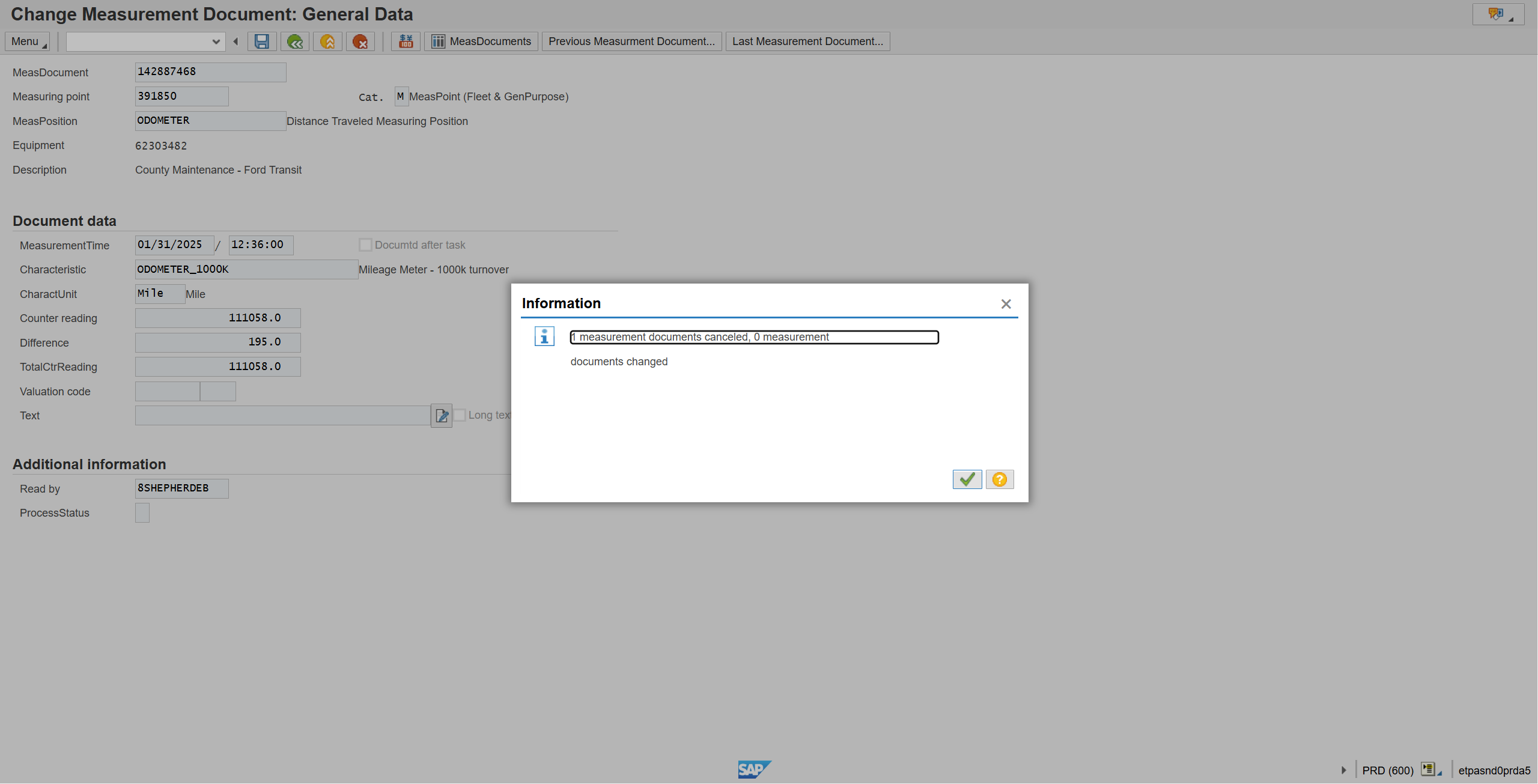Toggle the Documtd after task checkbox

tap(365, 245)
